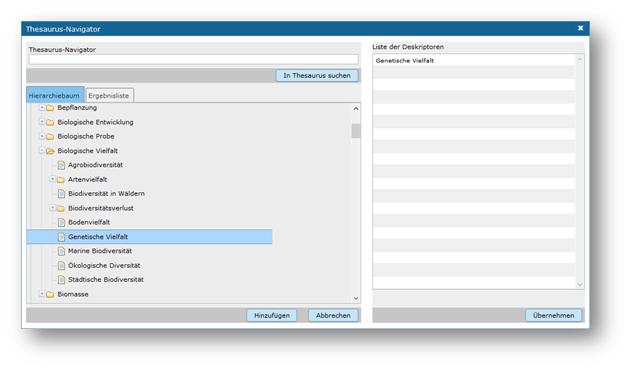
Task: Click the descriptor list scroll up arrow
Action: coord(580,59)
